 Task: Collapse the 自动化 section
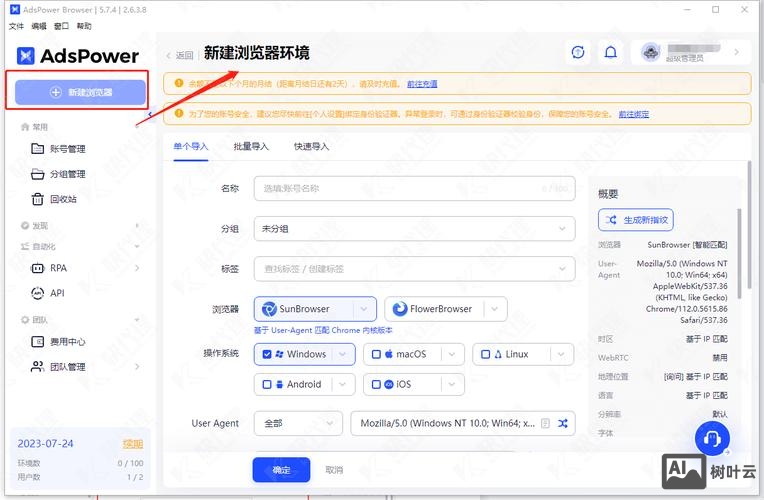(137, 246)
